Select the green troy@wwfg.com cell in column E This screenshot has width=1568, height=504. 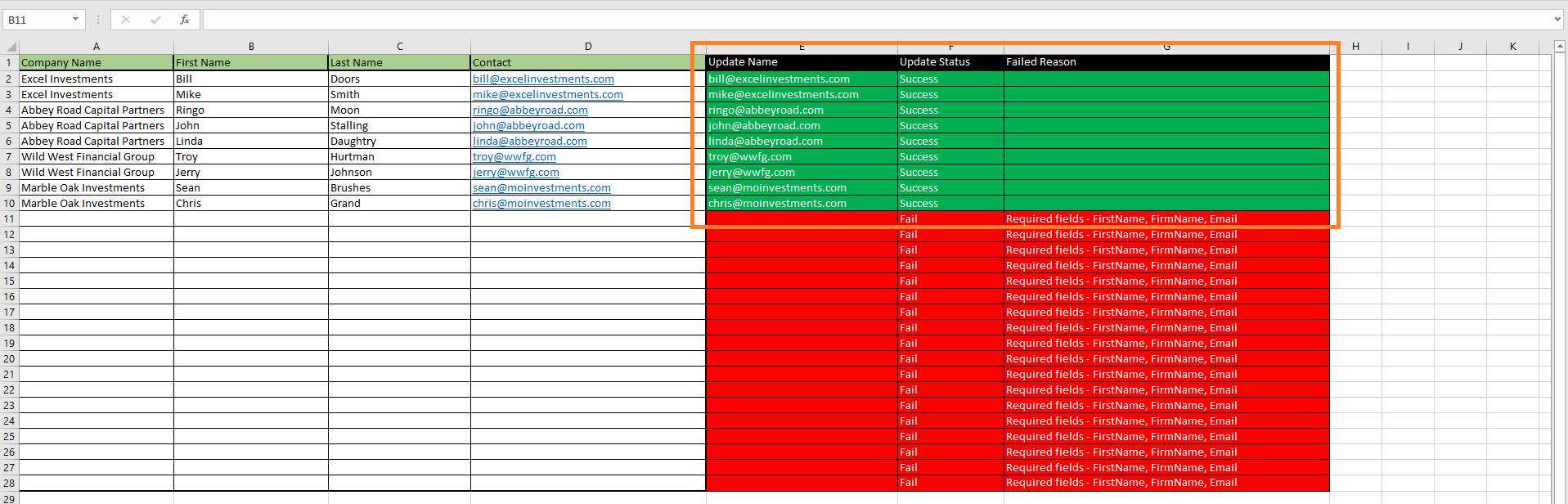point(802,156)
